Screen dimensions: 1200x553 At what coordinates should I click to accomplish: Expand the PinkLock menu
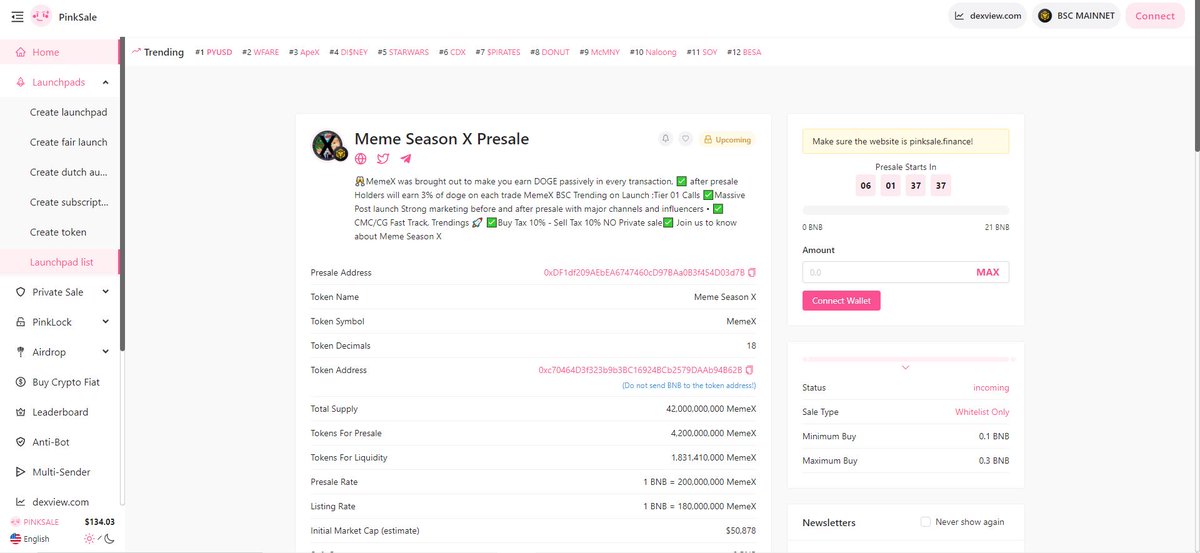(x=106, y=322)
